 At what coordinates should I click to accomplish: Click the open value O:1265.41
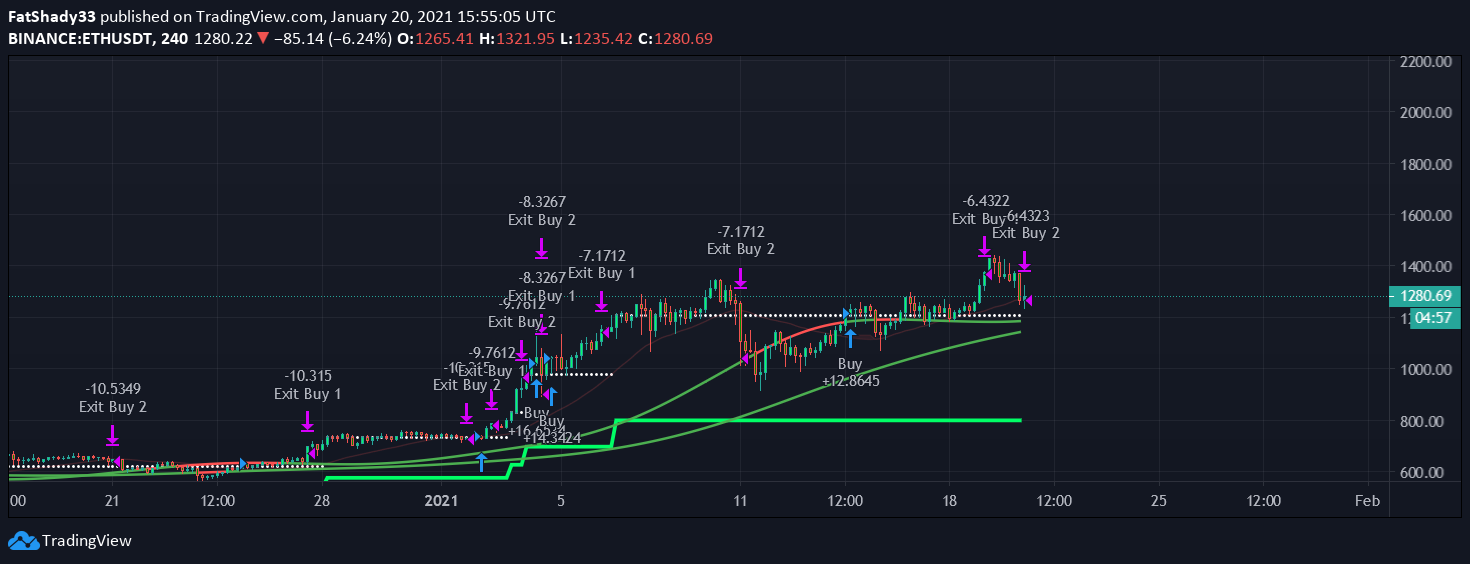click(437, 39)
